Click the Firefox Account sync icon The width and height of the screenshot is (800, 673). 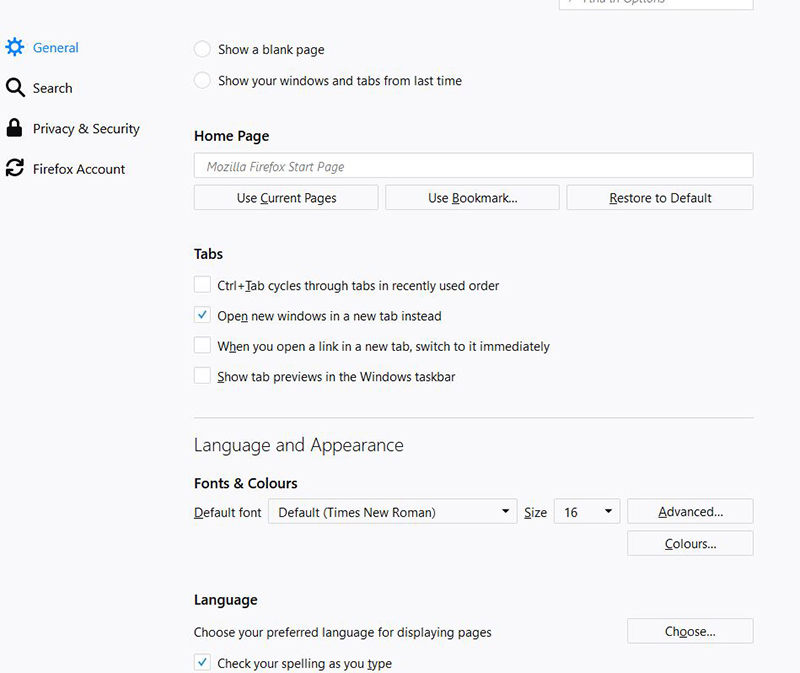point(14,169)
